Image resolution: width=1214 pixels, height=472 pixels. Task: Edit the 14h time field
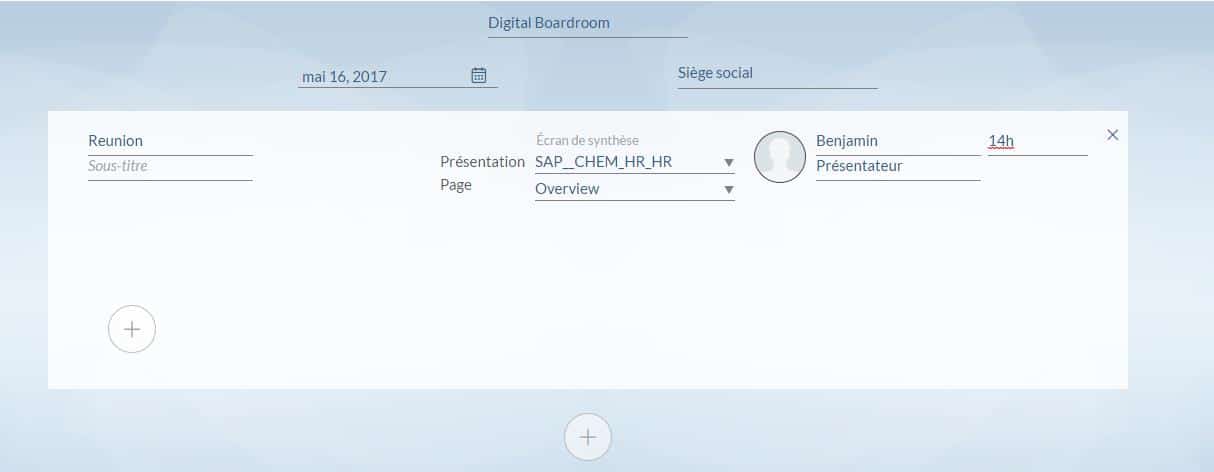pyautogui.click(x=1038, y=142)
